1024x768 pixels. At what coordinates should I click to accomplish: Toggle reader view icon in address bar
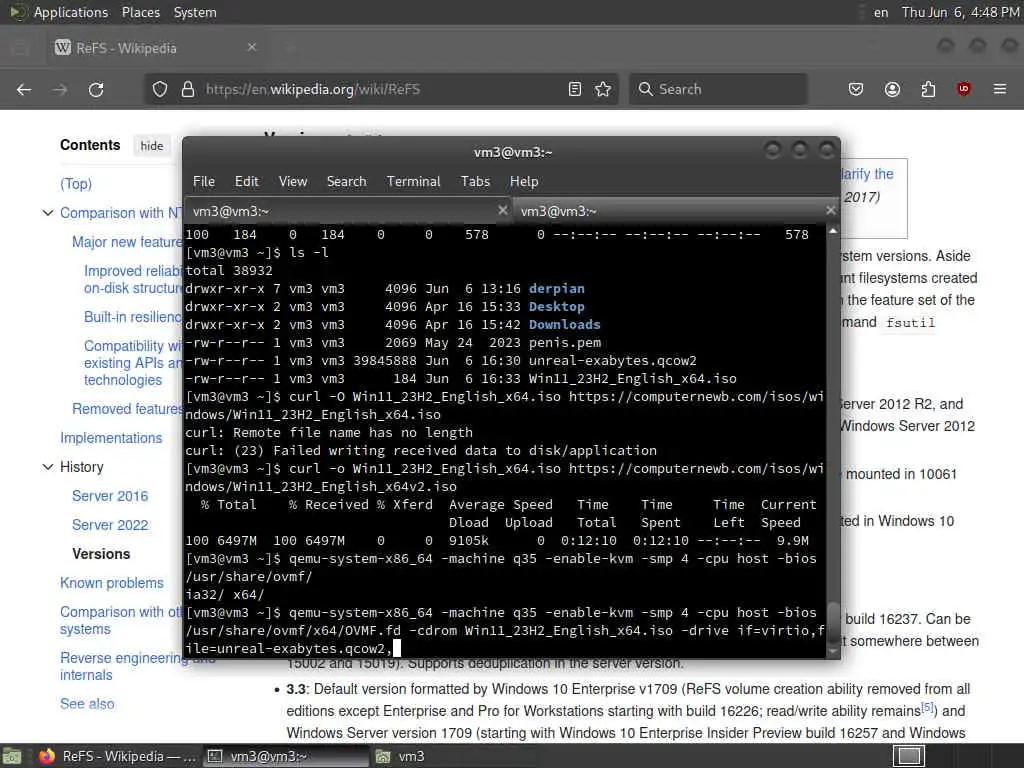pyautogui.click(x=575, y=89)
